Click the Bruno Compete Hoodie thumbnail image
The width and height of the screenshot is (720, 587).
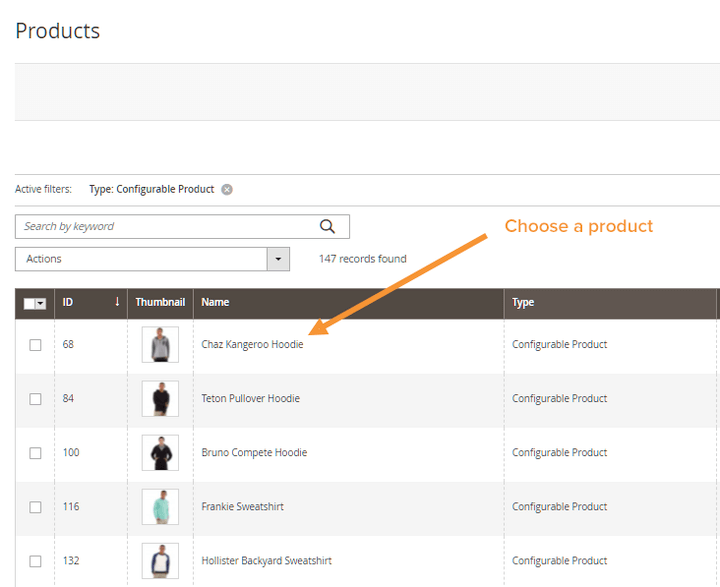(160, 453)
